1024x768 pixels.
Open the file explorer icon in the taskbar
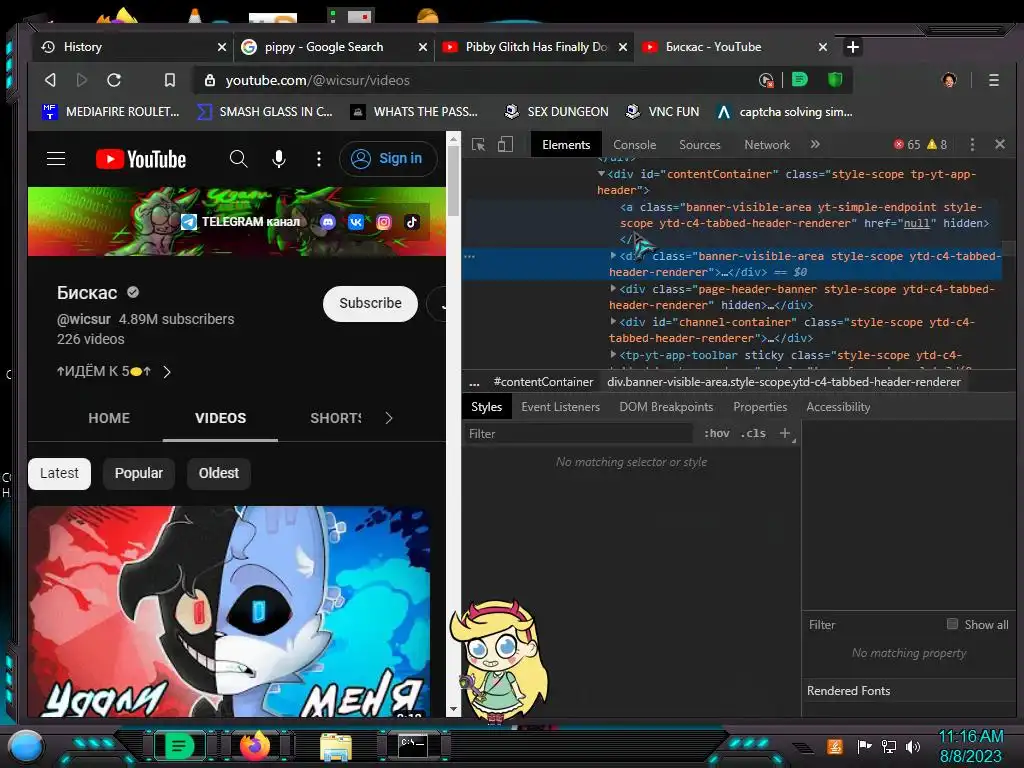336,746
